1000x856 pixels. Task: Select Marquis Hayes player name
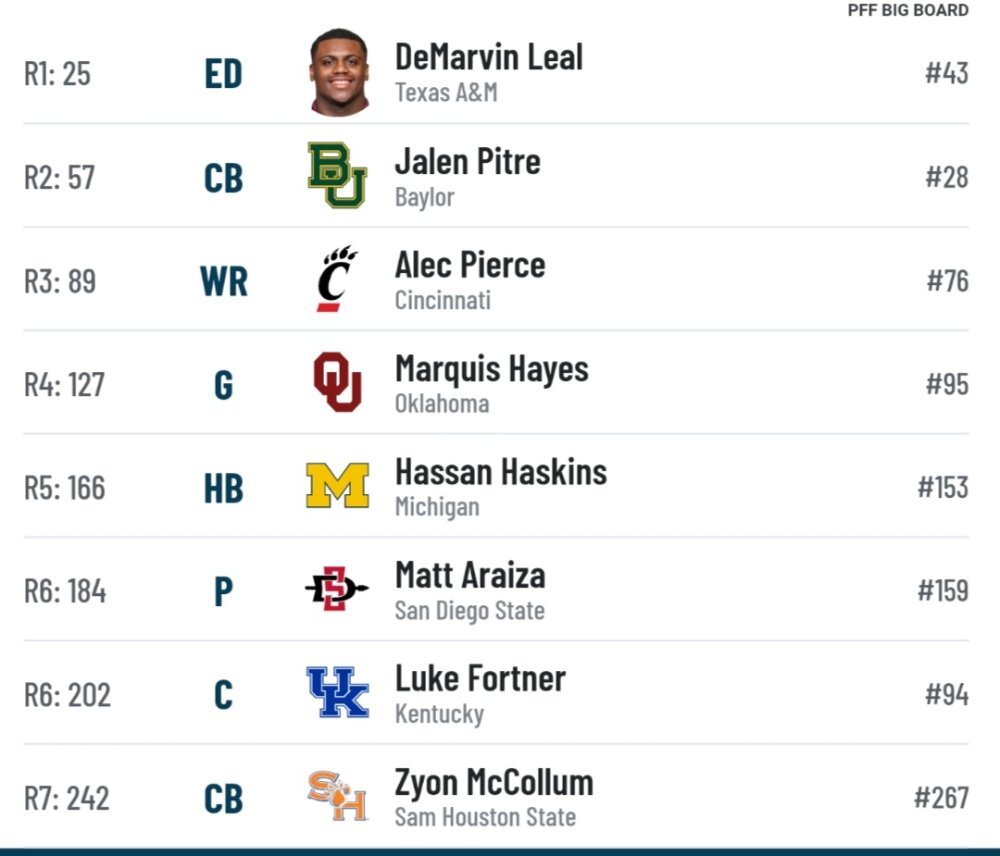(x=492, y=369)
